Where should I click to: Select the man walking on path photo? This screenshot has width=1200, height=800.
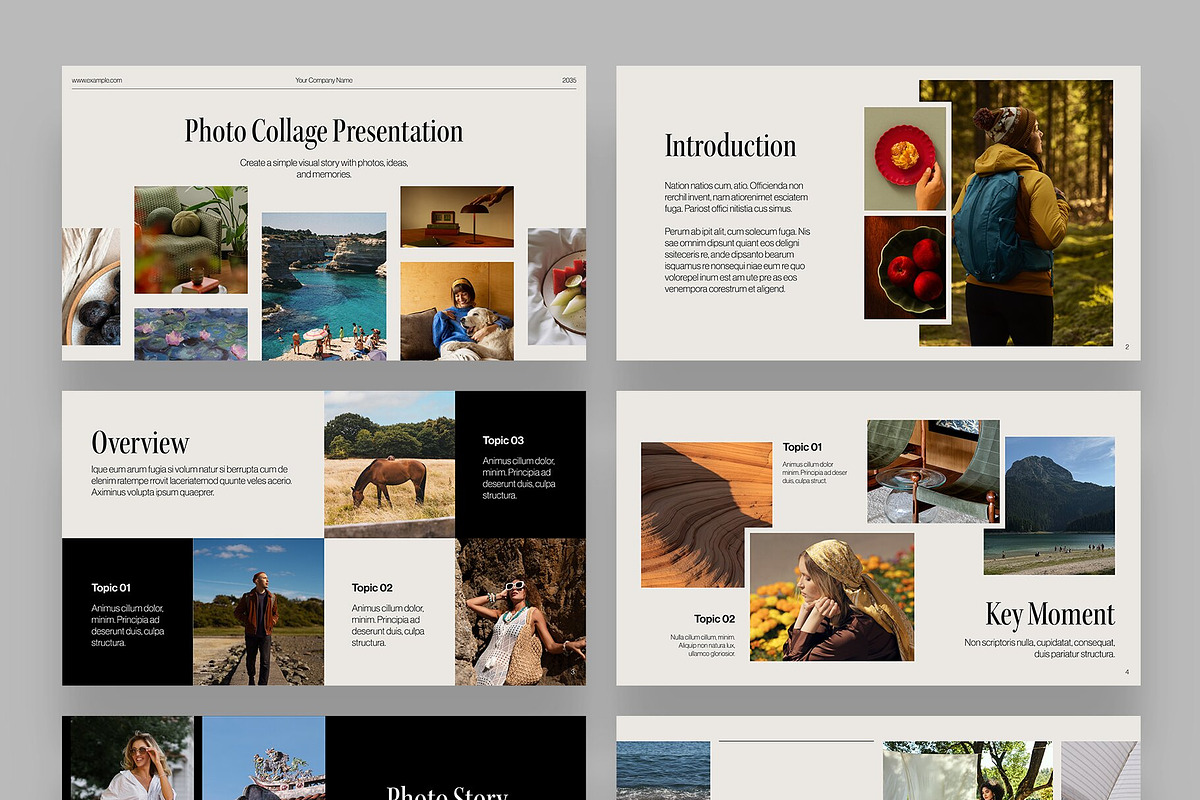(x=258, y=612)
